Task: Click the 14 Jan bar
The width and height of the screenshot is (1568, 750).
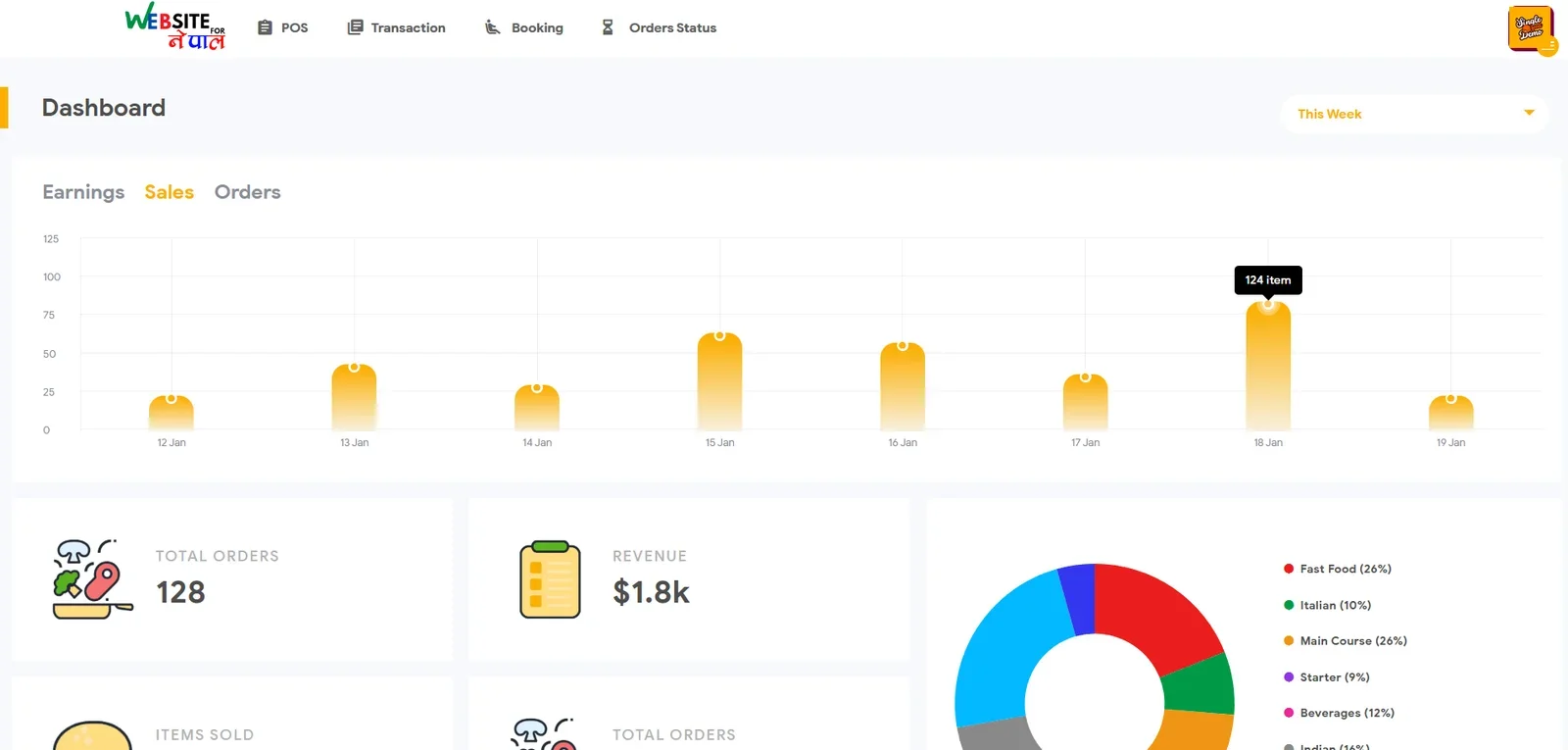Action: tap(537, 408)
